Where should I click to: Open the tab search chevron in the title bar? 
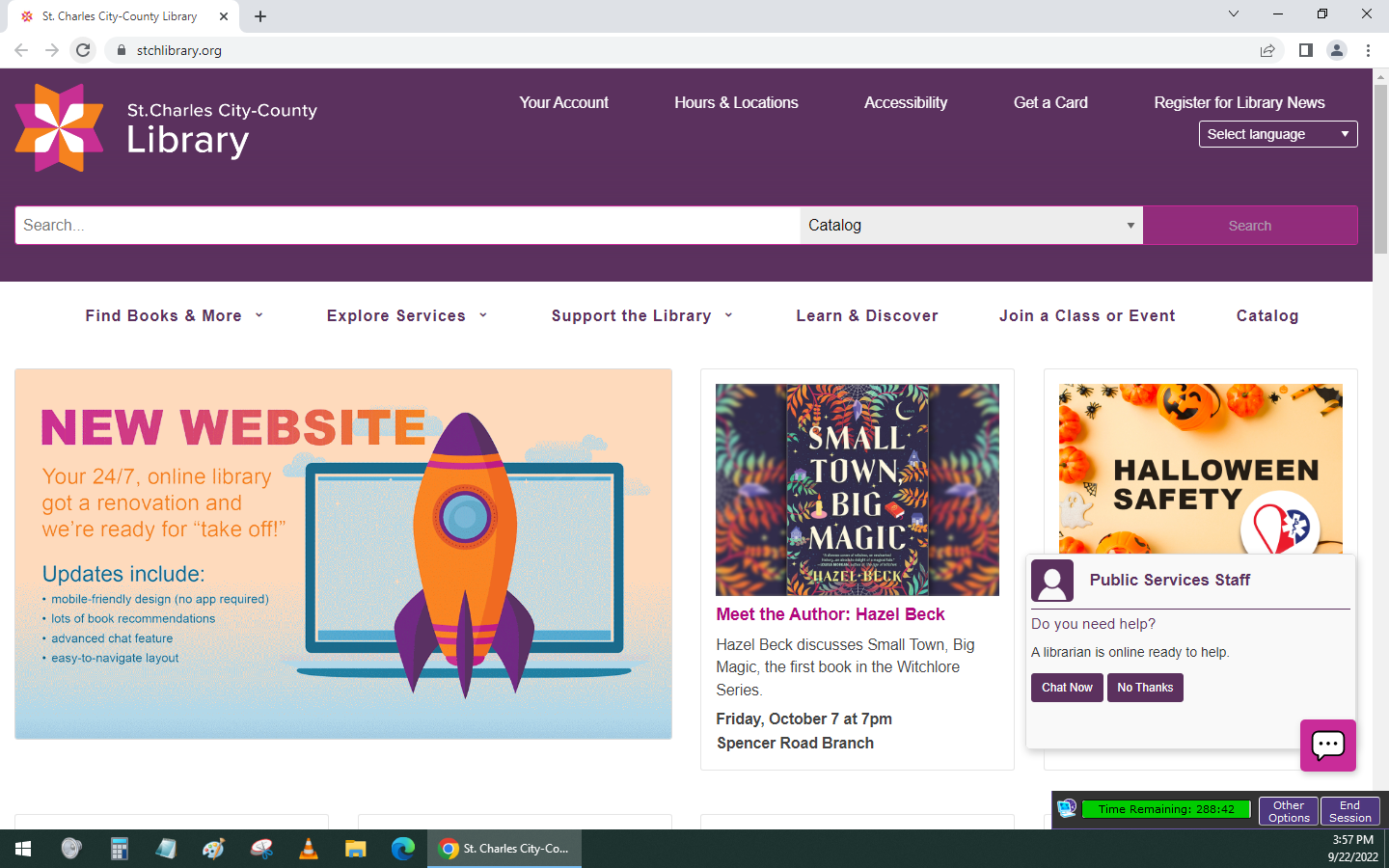pos(1233,14)
